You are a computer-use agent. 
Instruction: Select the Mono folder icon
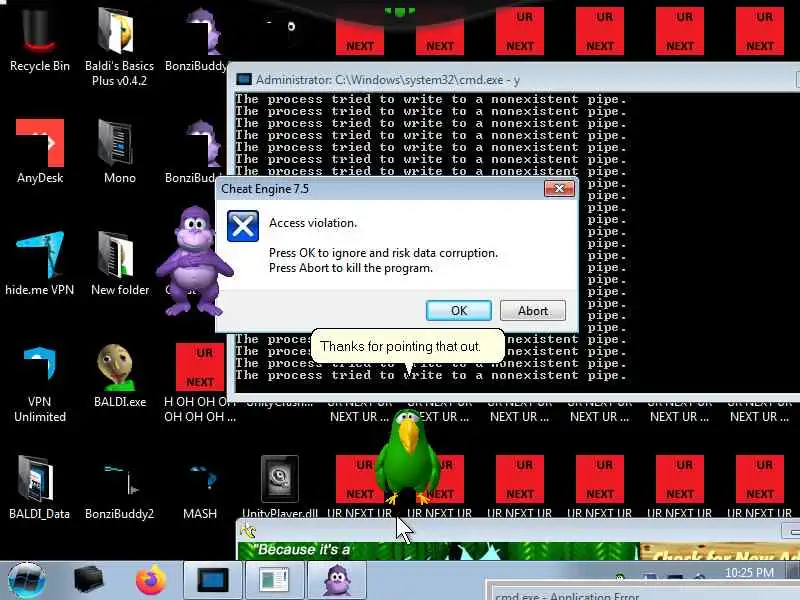point(119,152)
